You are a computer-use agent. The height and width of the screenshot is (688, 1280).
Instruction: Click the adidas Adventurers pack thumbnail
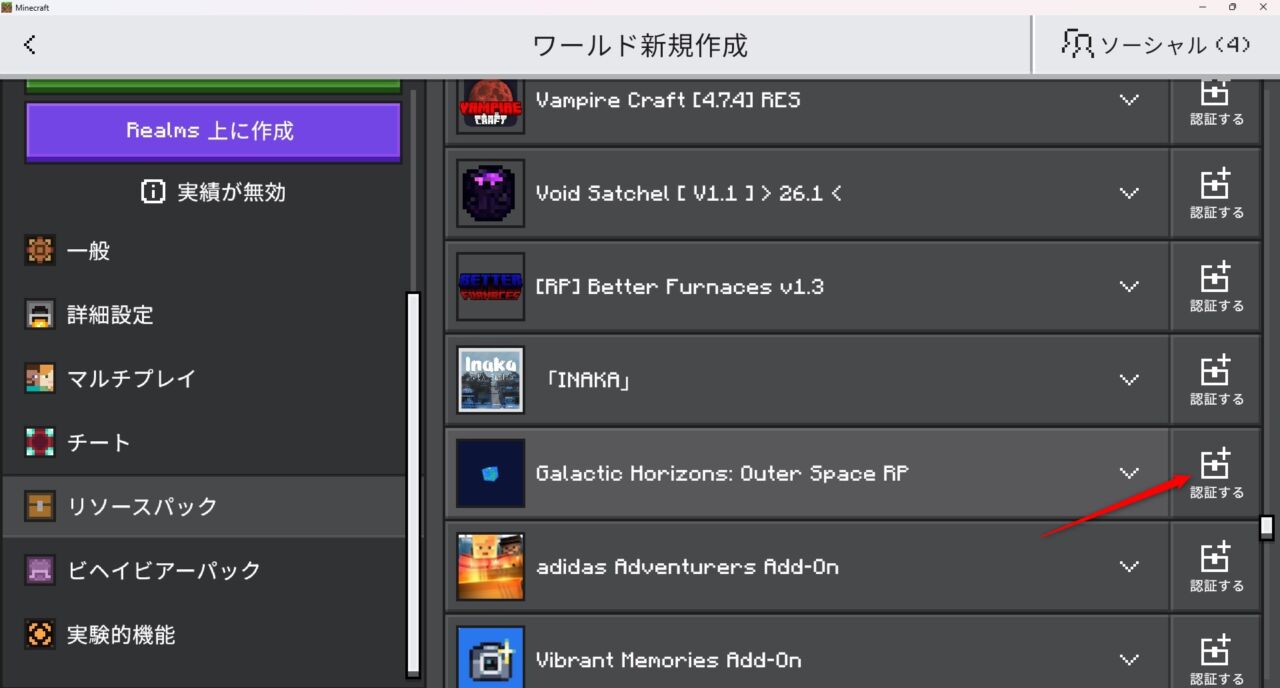pyautogui.click(x=490, y=567)
